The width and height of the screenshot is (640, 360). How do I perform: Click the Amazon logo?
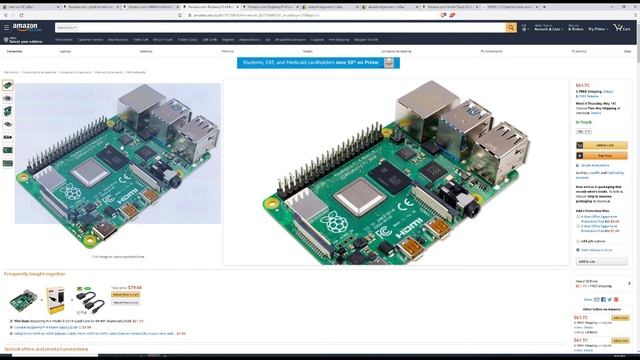tap(27, 27)
